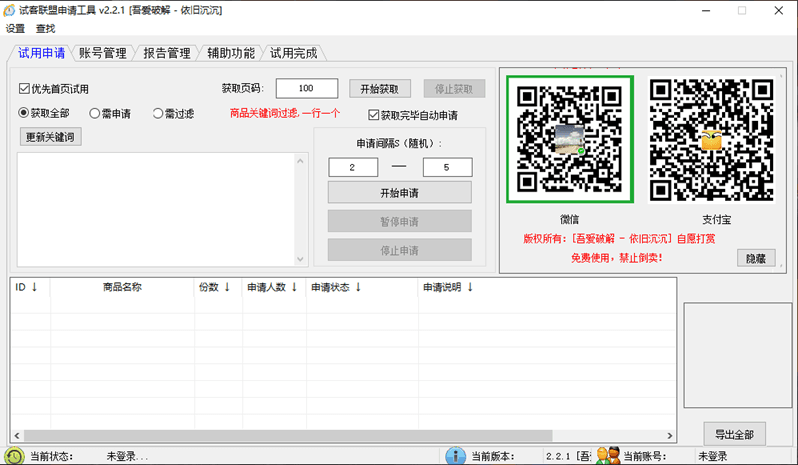Click the 隐藏 button
The width and height of the screenshot is (798, 465).
(756, 258)
